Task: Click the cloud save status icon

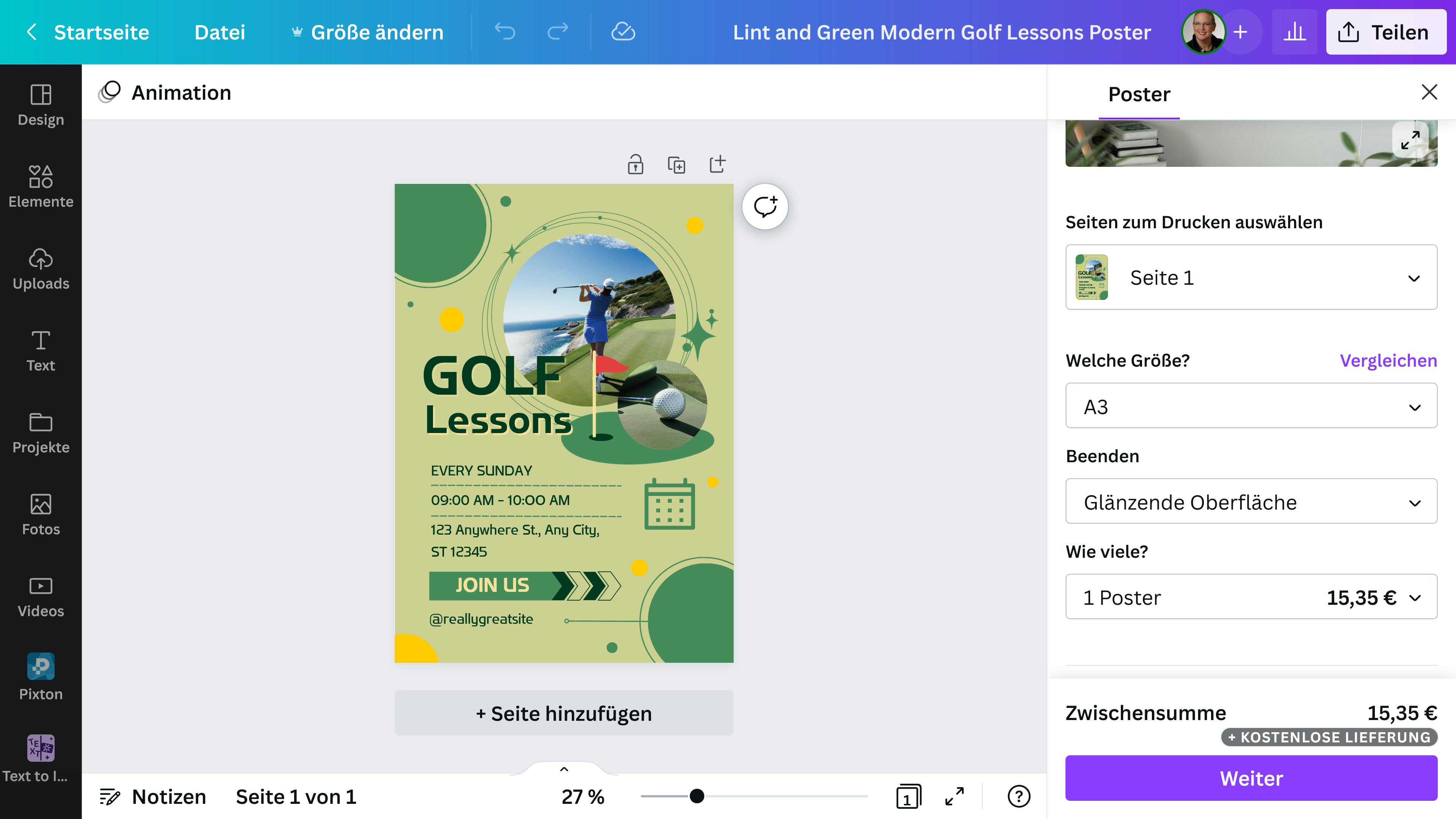Action: pyautogui.click(x=623, y=31)
